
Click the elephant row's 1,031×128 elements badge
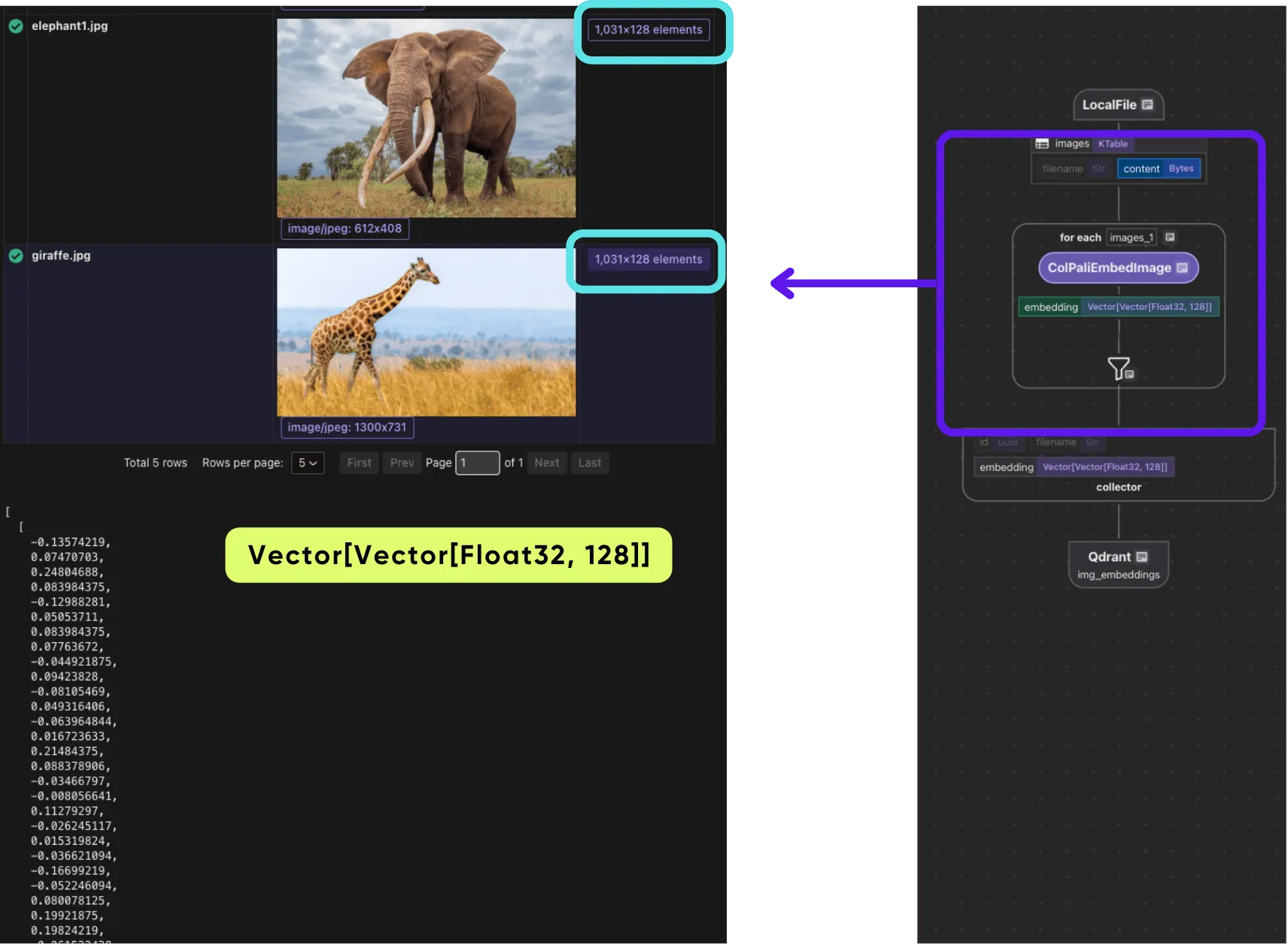coord(649,30)
